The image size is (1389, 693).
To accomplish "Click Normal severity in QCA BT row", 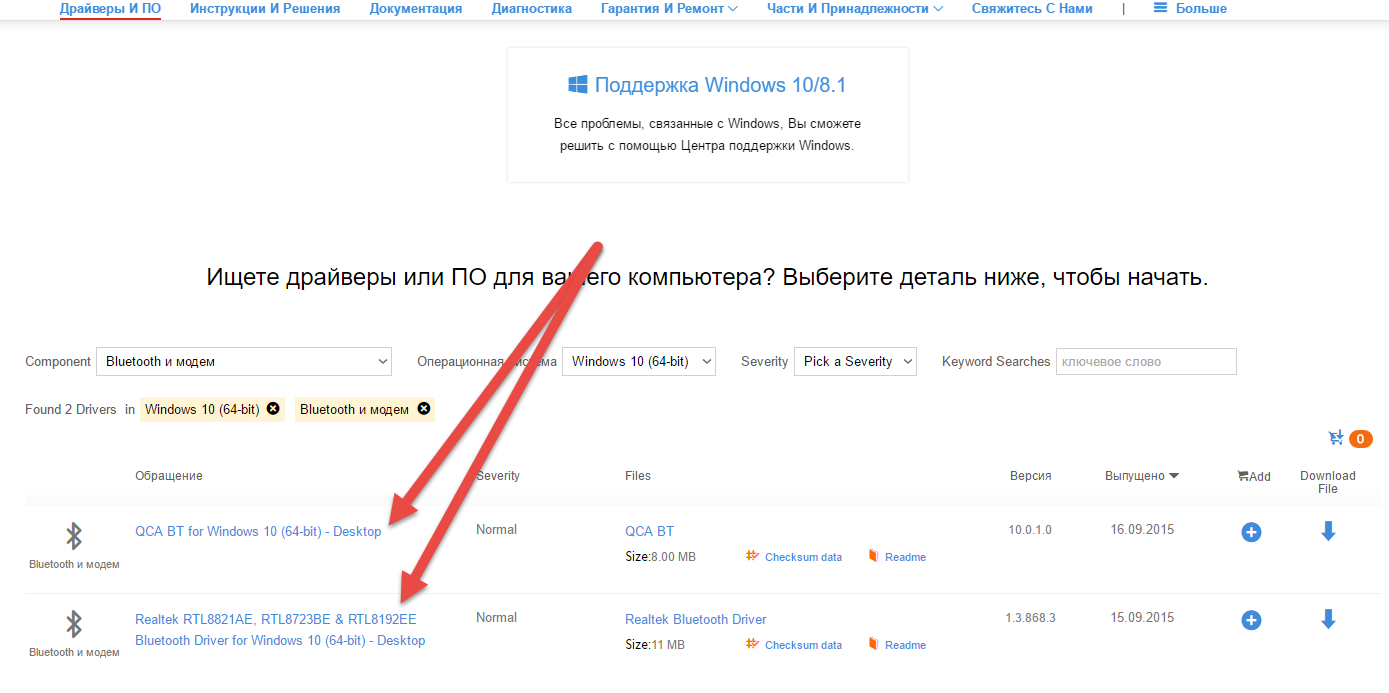I will 496,529.
